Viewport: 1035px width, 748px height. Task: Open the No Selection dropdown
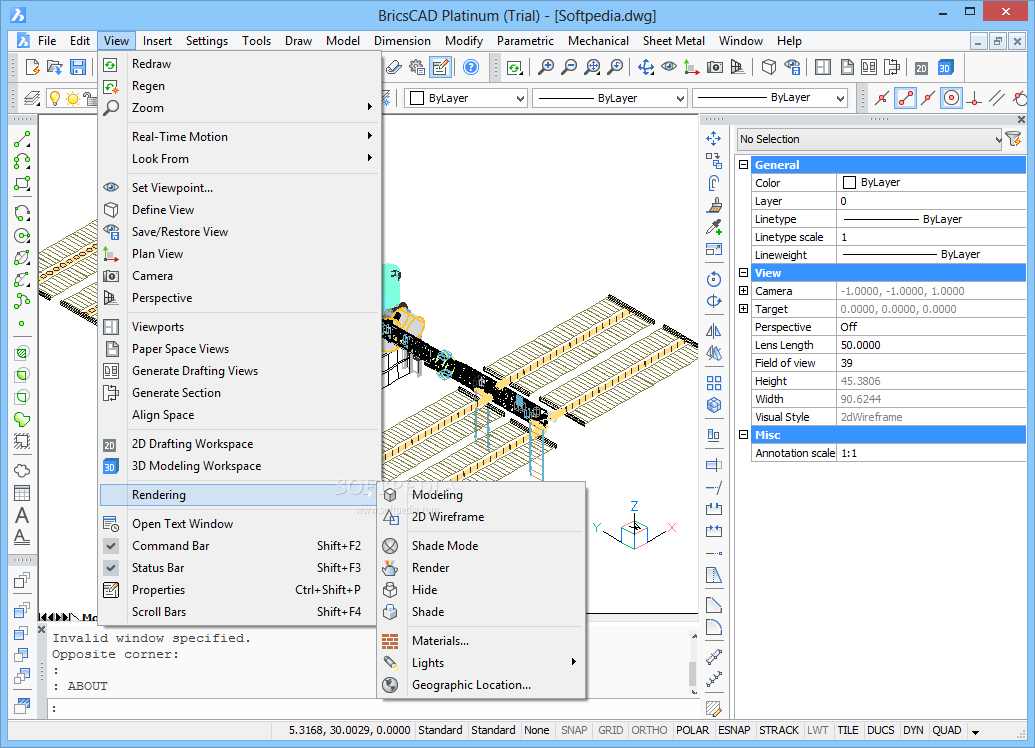tap(869, 139)
